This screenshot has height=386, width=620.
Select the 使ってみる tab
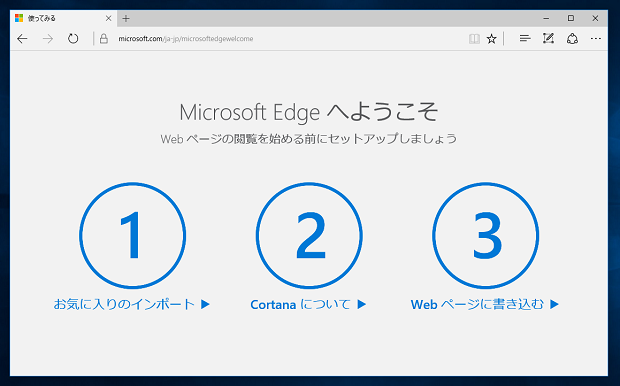tap(63, 18)
